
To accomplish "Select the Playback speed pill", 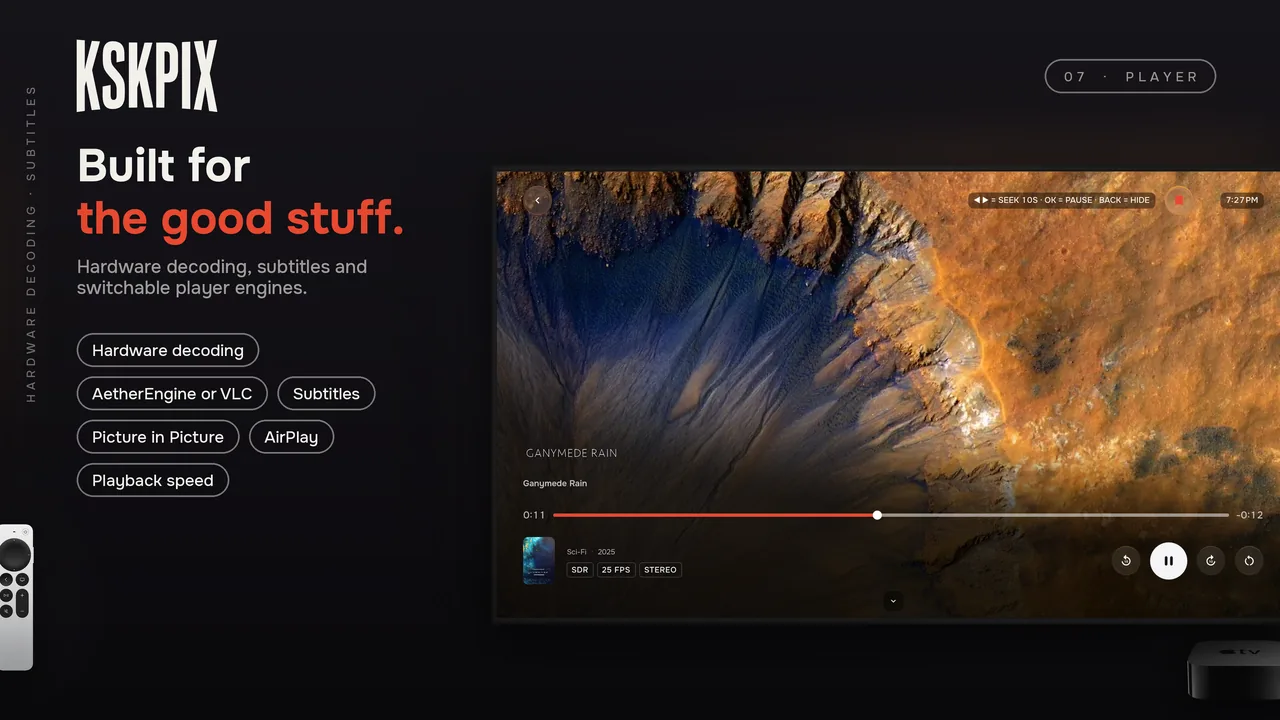I will click(x=153, y=481).
